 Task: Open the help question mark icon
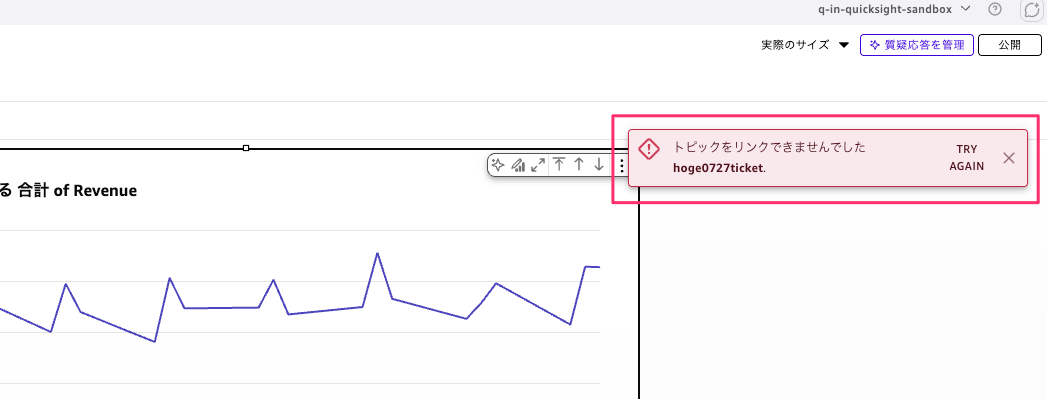995,9
